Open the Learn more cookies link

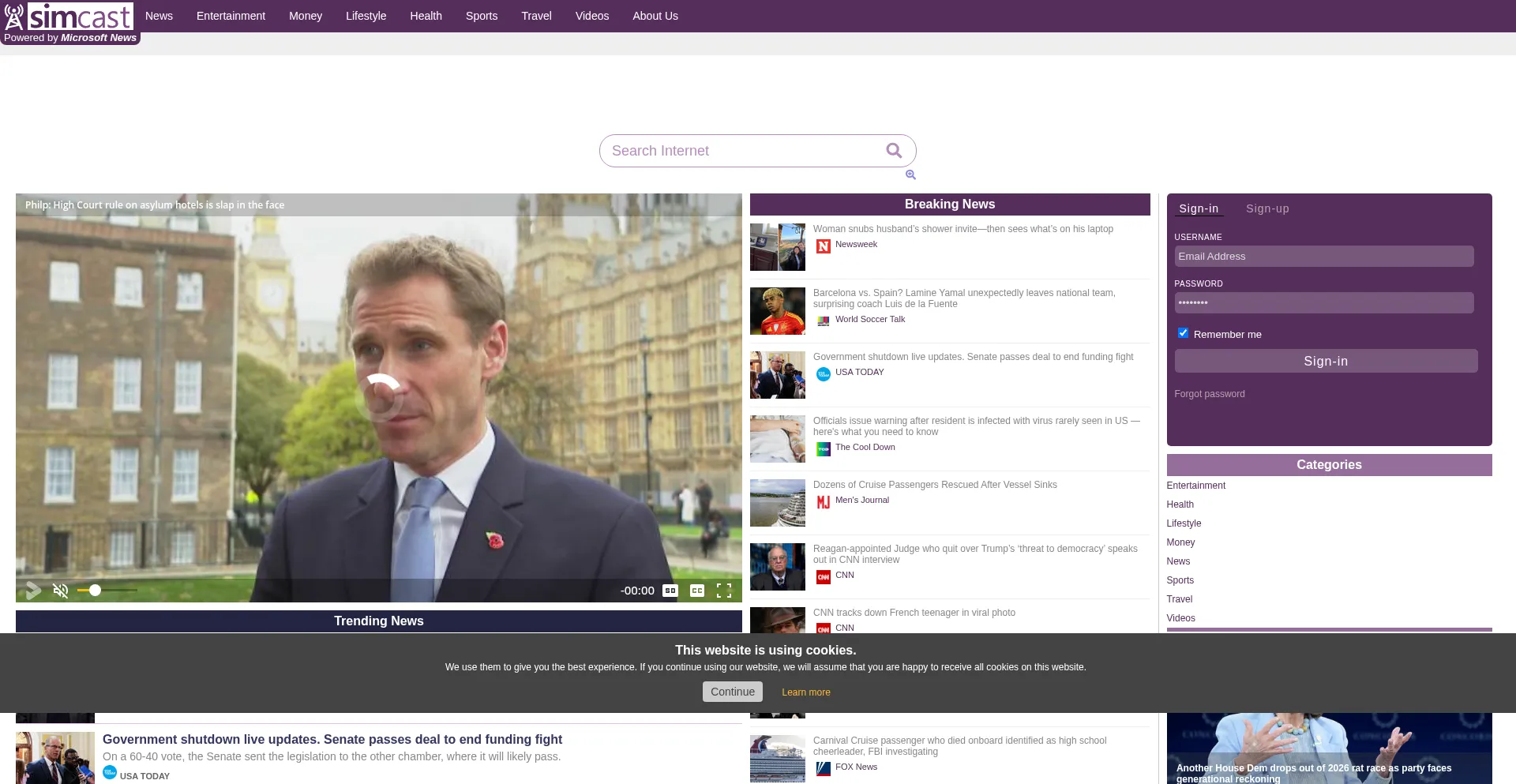coord(805,692)
